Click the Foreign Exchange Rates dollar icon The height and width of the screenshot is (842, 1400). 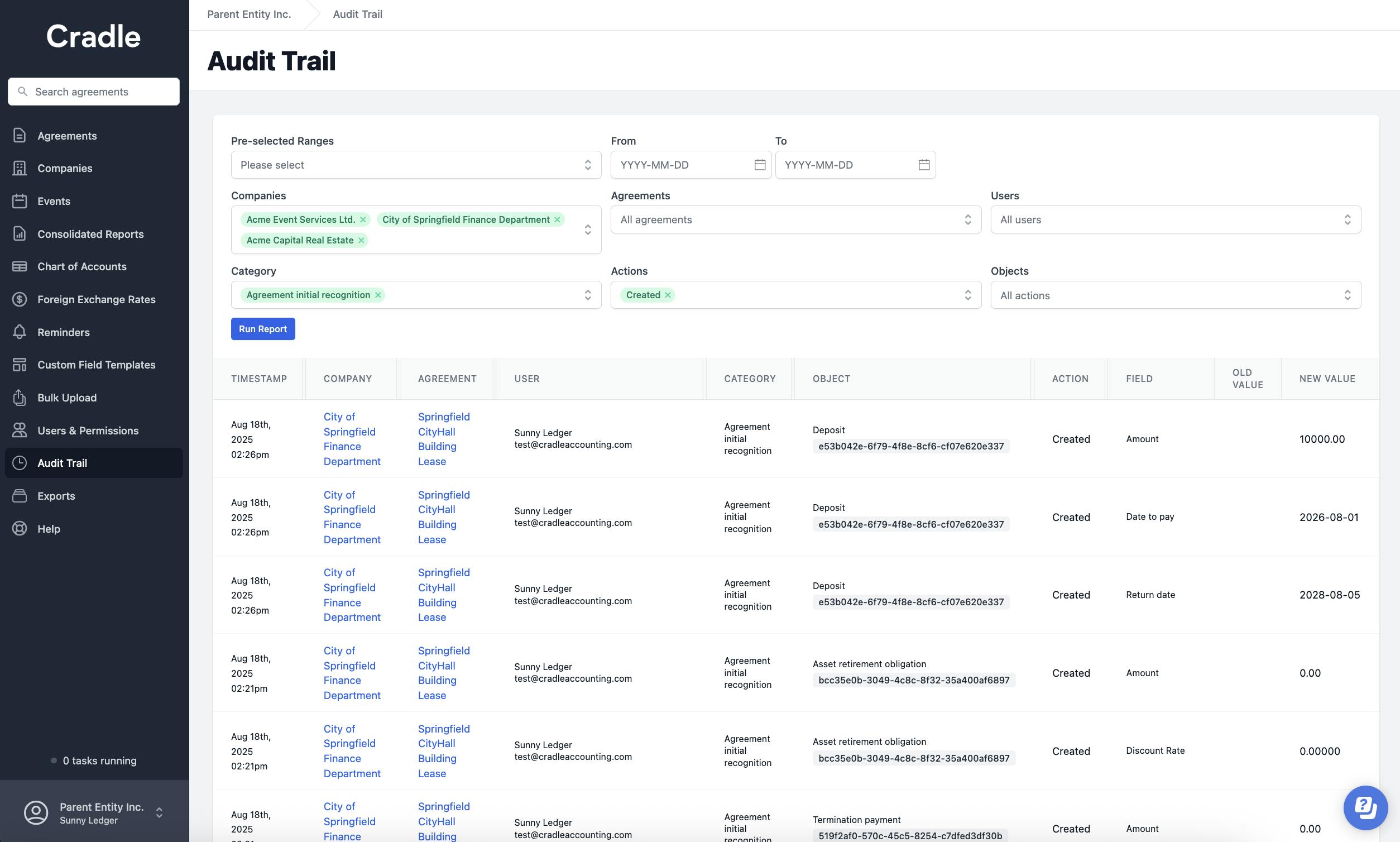[20, 299]
